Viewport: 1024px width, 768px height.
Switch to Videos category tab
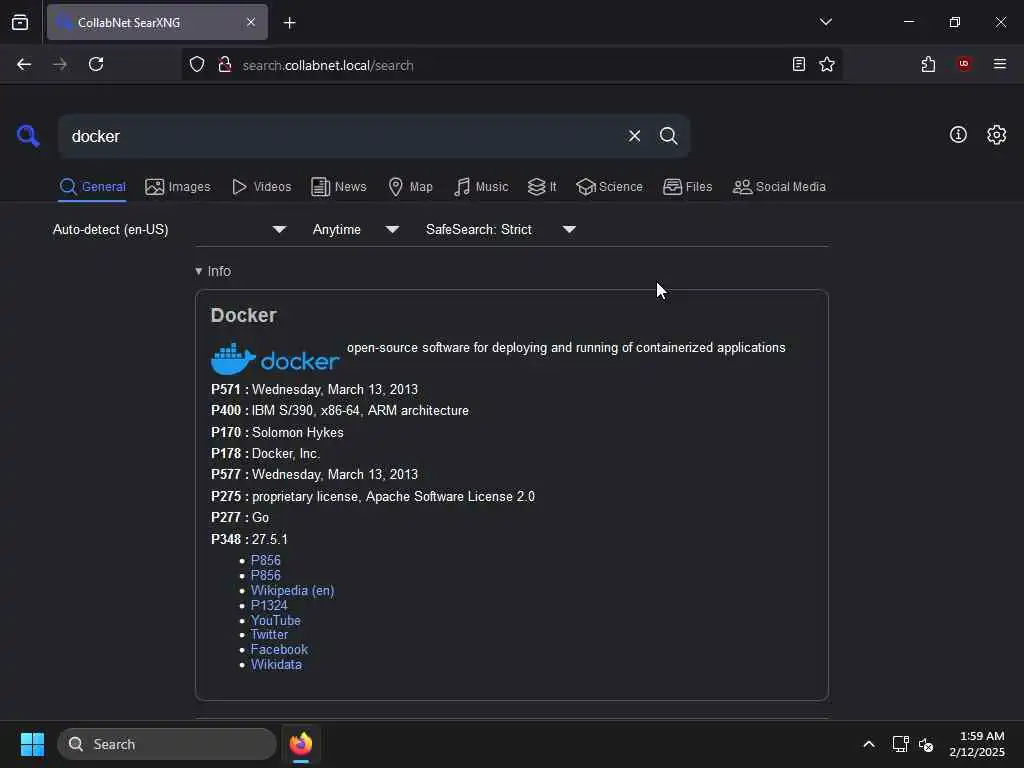(x=261, y=187)
